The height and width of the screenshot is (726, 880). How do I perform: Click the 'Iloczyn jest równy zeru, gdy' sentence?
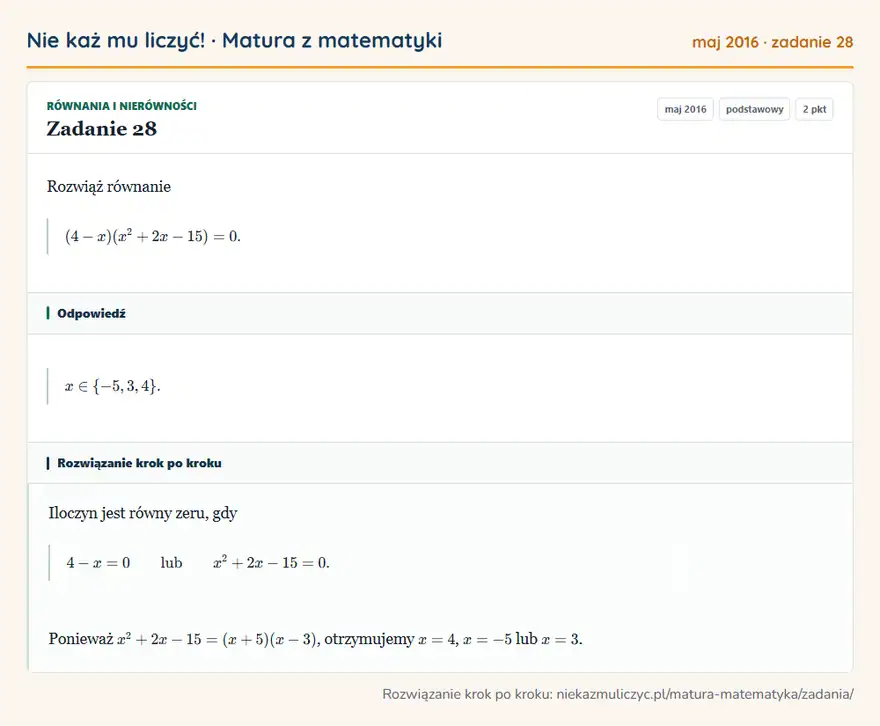click(x=143, y=513)
